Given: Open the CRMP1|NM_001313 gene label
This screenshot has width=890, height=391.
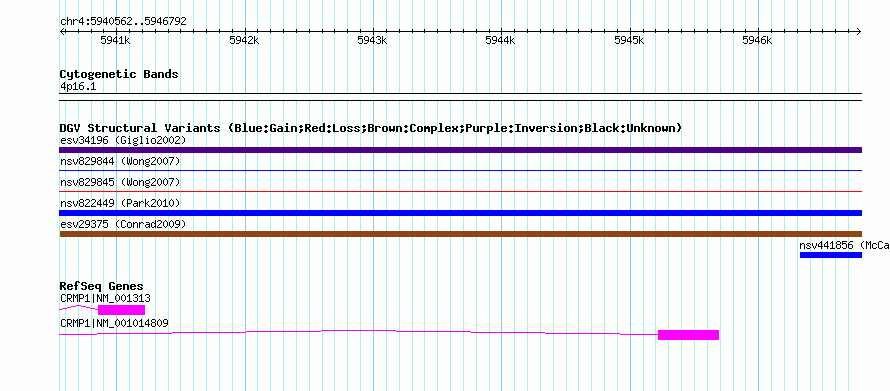Looking at the screenshot, I should (x=105, y=298).
